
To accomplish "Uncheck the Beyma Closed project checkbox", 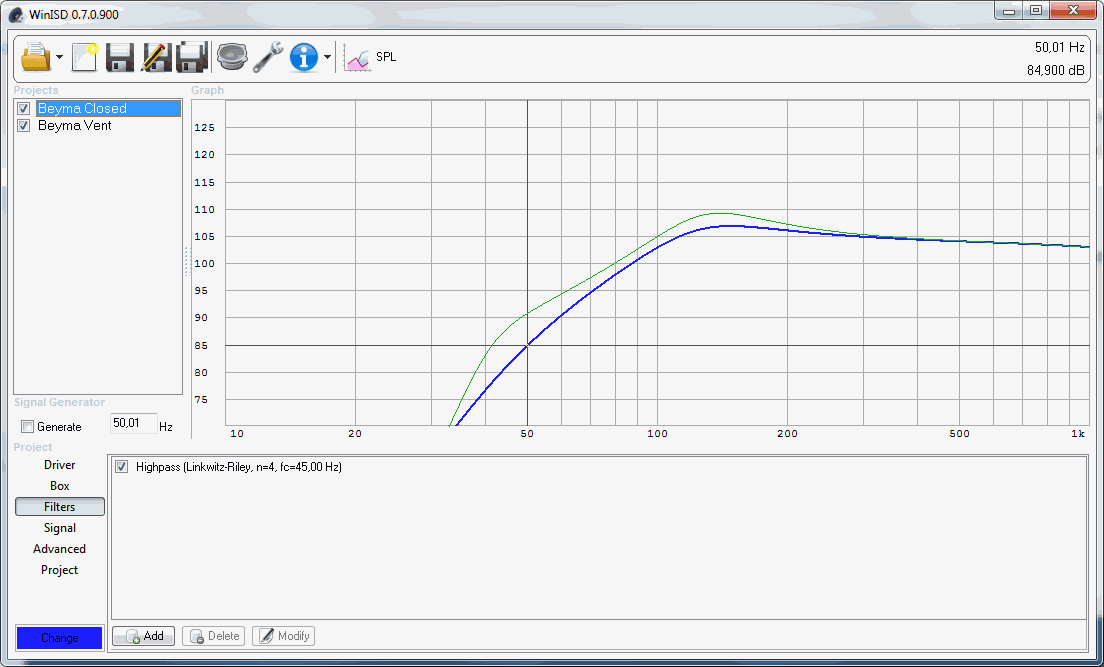I will (x=24, y=108).
